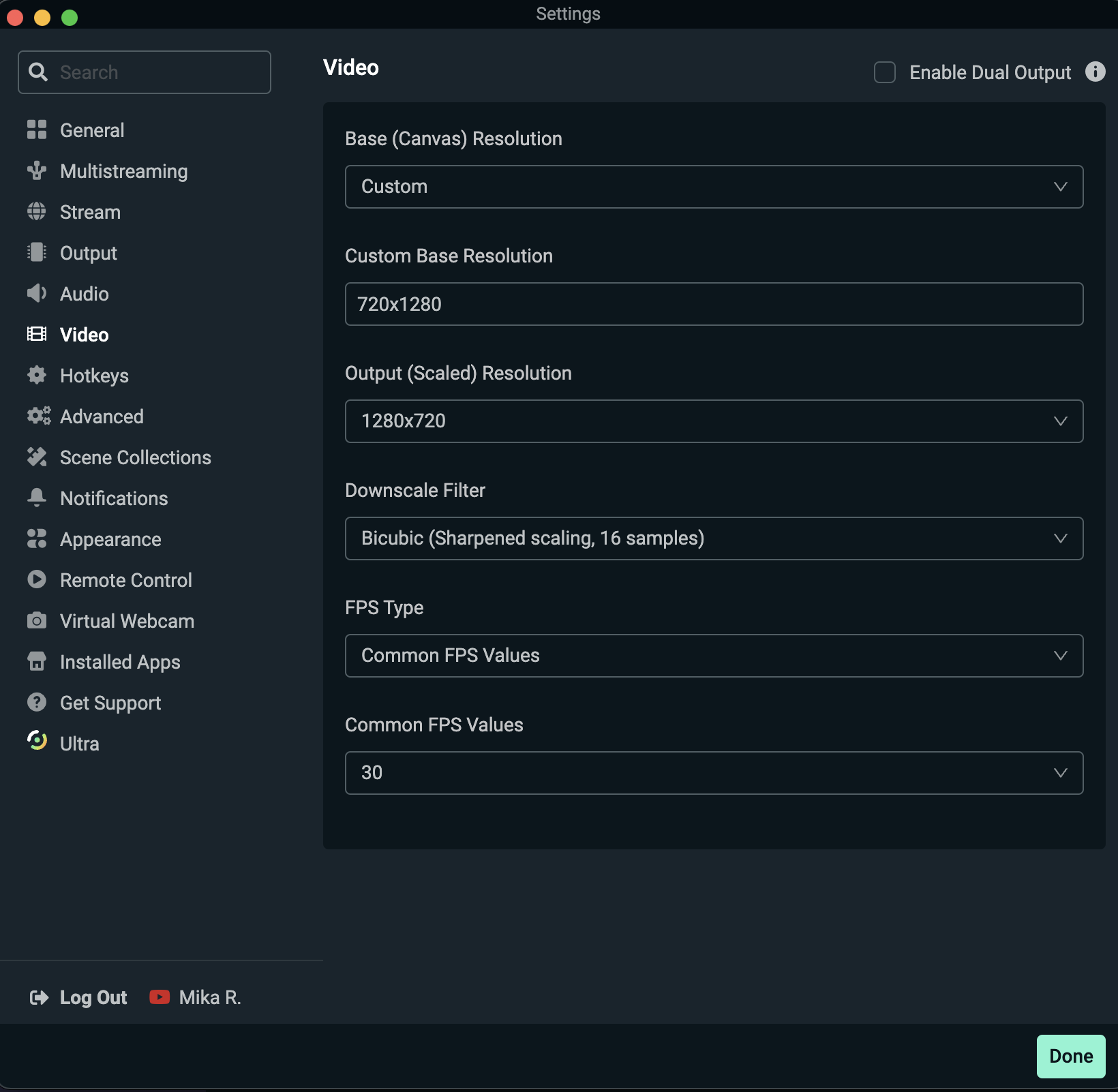
Task: Go to Installed Apps section
Action: (x=120, y=662)
